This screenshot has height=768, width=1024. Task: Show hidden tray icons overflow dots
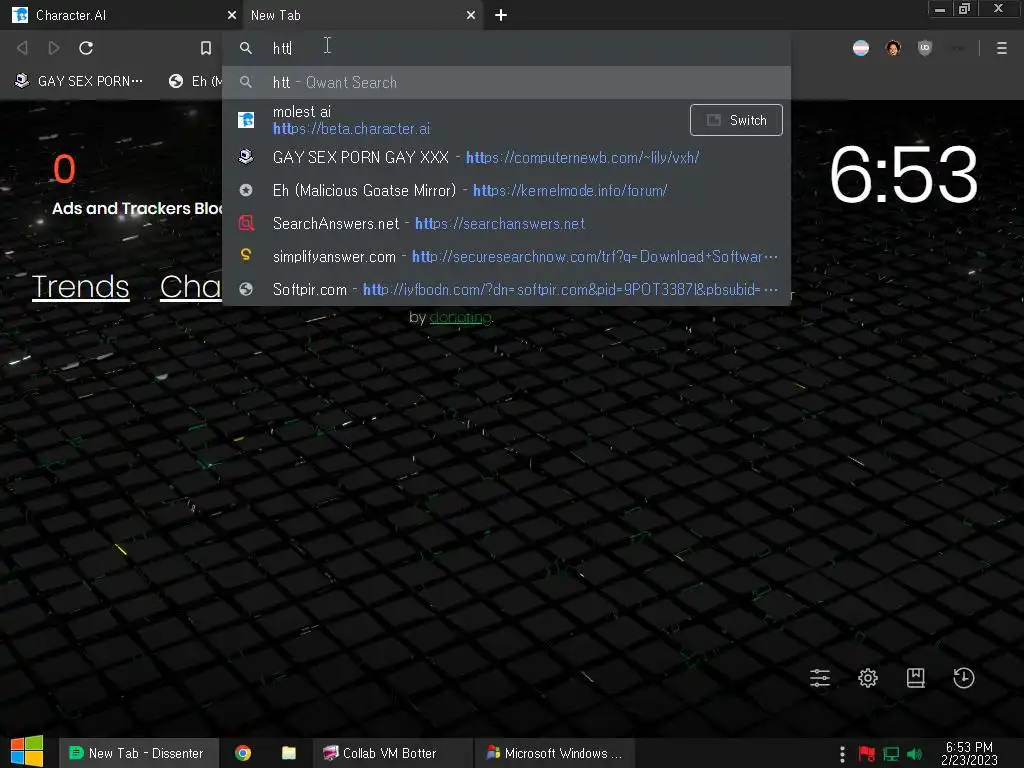point(842,754)
